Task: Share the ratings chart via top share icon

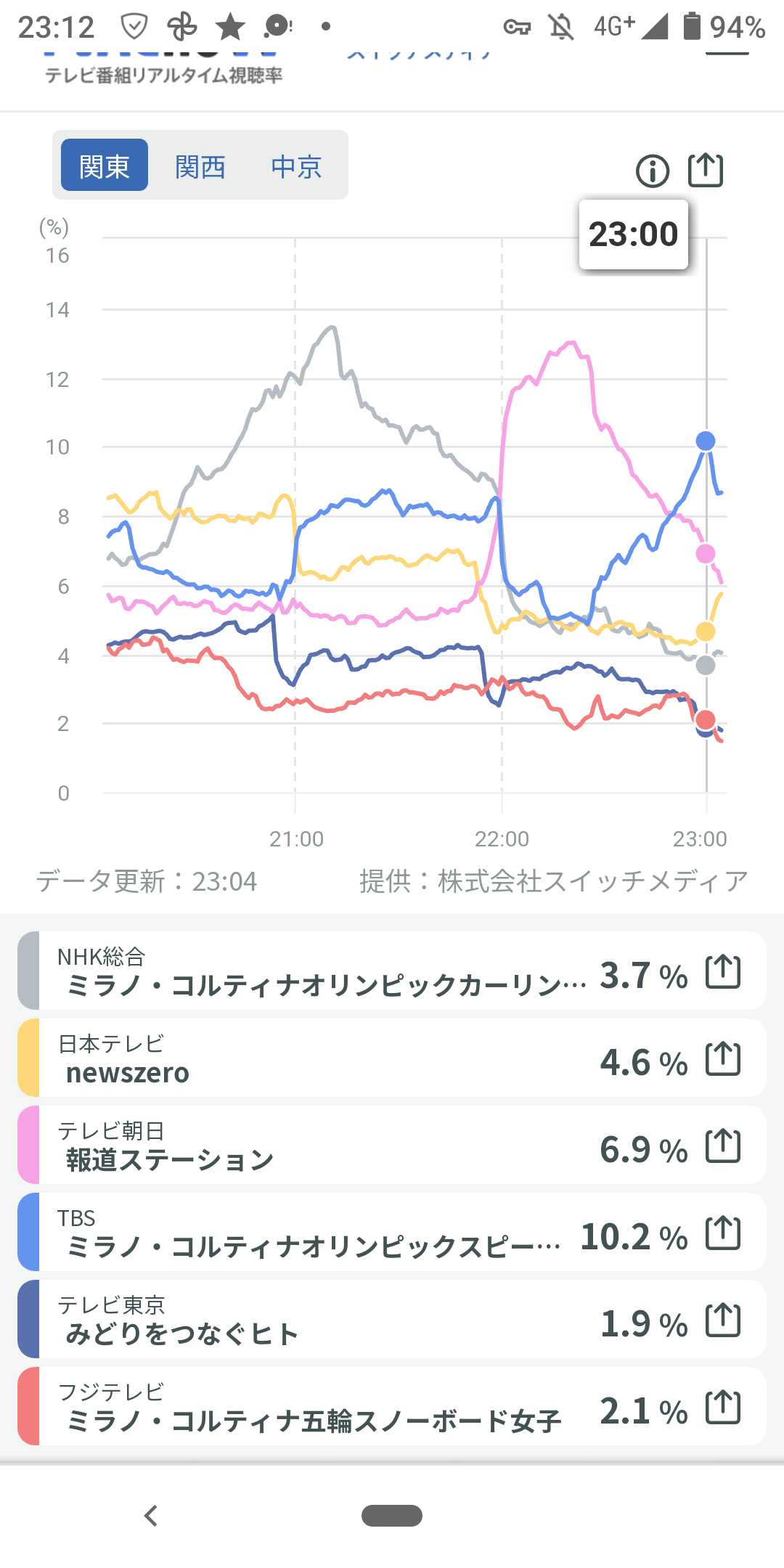Action: (x=706, y=171)
